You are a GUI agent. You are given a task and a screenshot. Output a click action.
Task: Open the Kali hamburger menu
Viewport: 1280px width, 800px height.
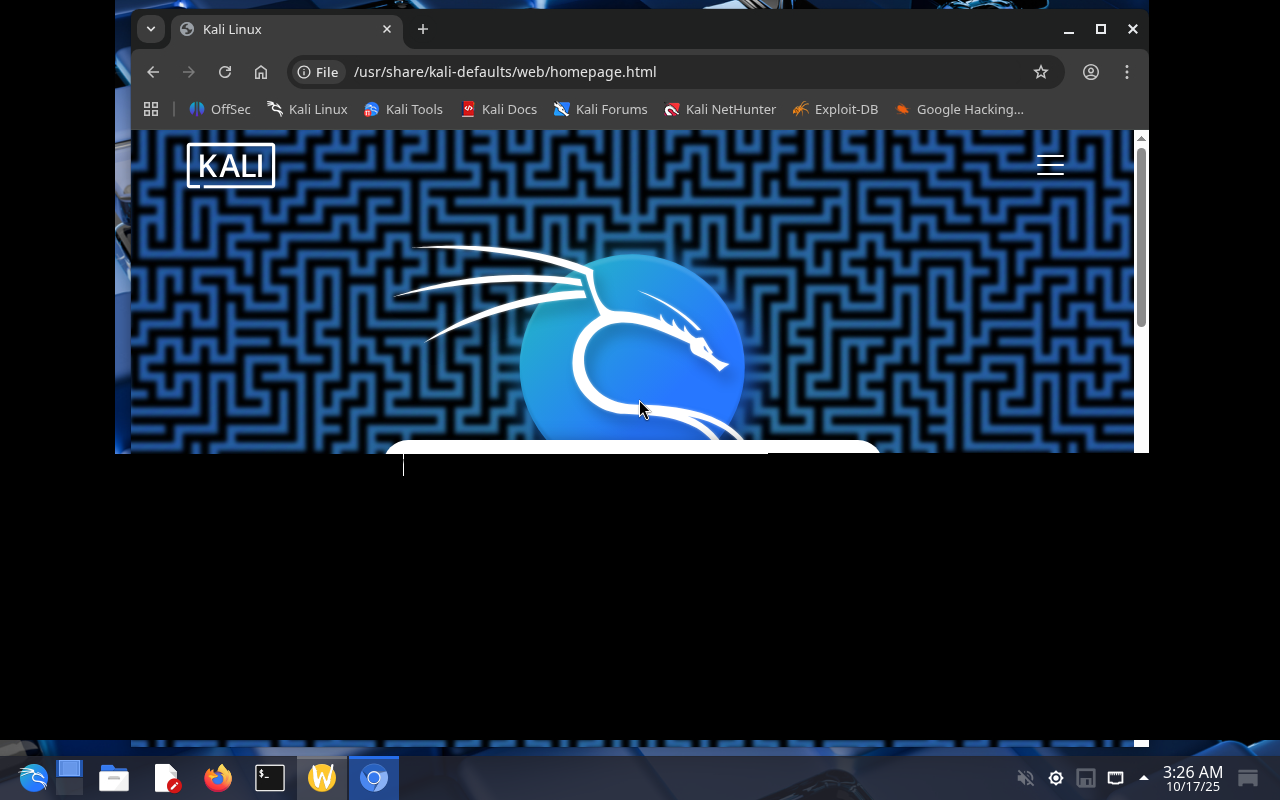coord(1050,165)
